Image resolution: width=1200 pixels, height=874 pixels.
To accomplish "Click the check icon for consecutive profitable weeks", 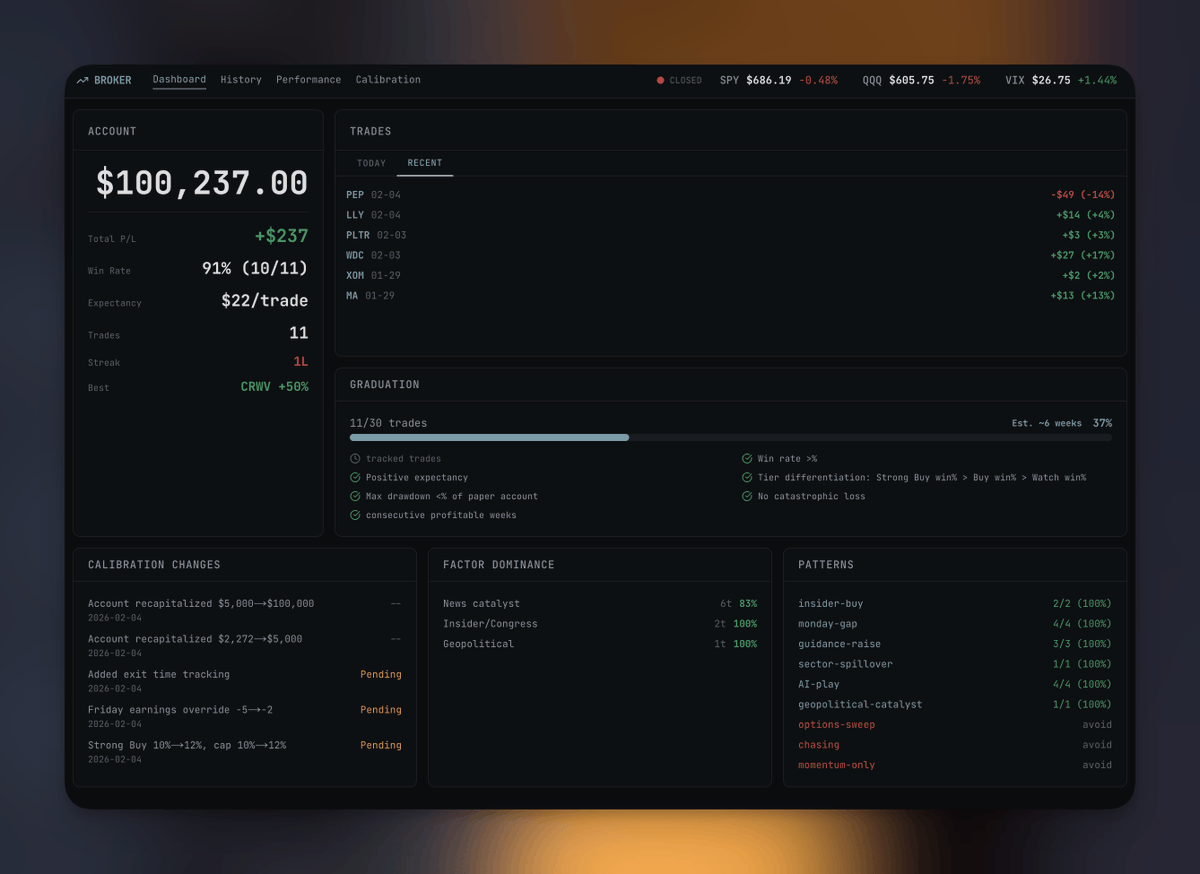I will [x=355, y=515].
